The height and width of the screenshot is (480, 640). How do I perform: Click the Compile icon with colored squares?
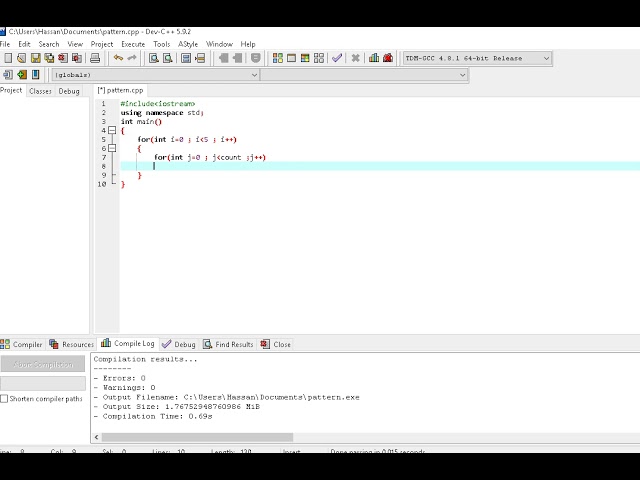point(278,58)
